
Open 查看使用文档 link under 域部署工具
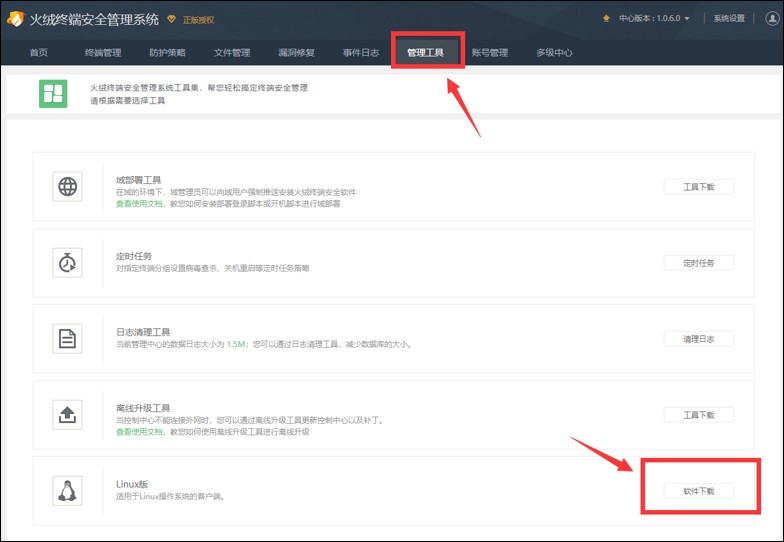coord(140,204)
